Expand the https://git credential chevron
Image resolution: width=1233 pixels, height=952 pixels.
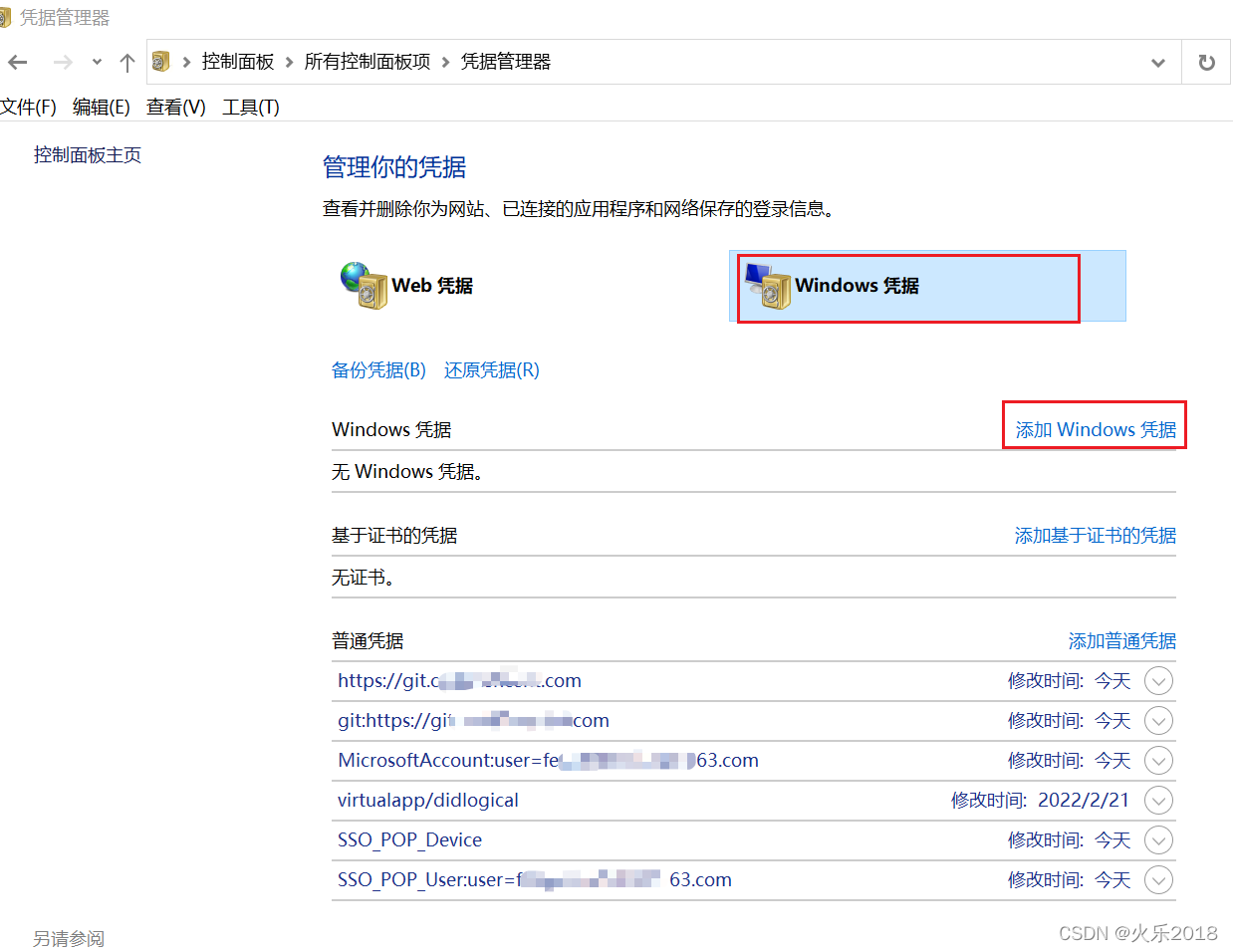1158,681
